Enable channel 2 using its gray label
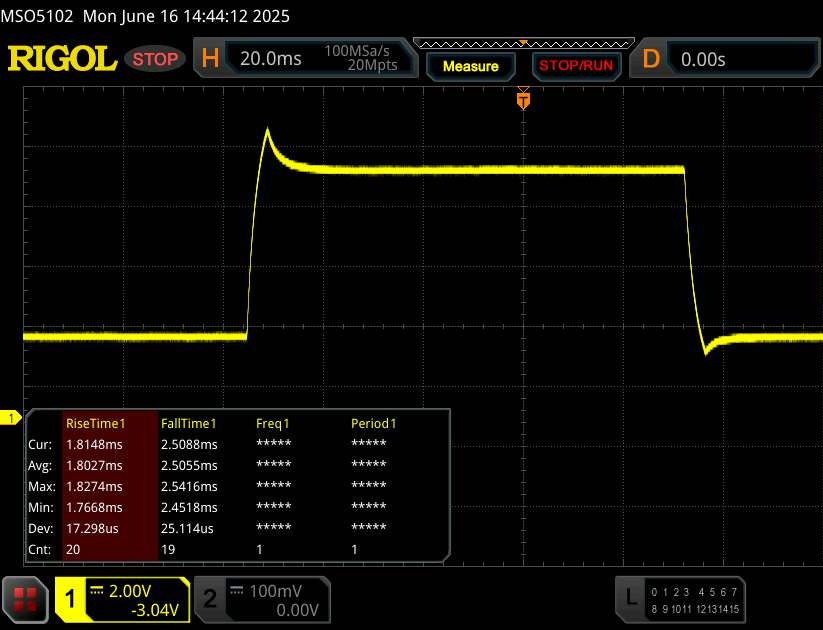 point(209,599)
